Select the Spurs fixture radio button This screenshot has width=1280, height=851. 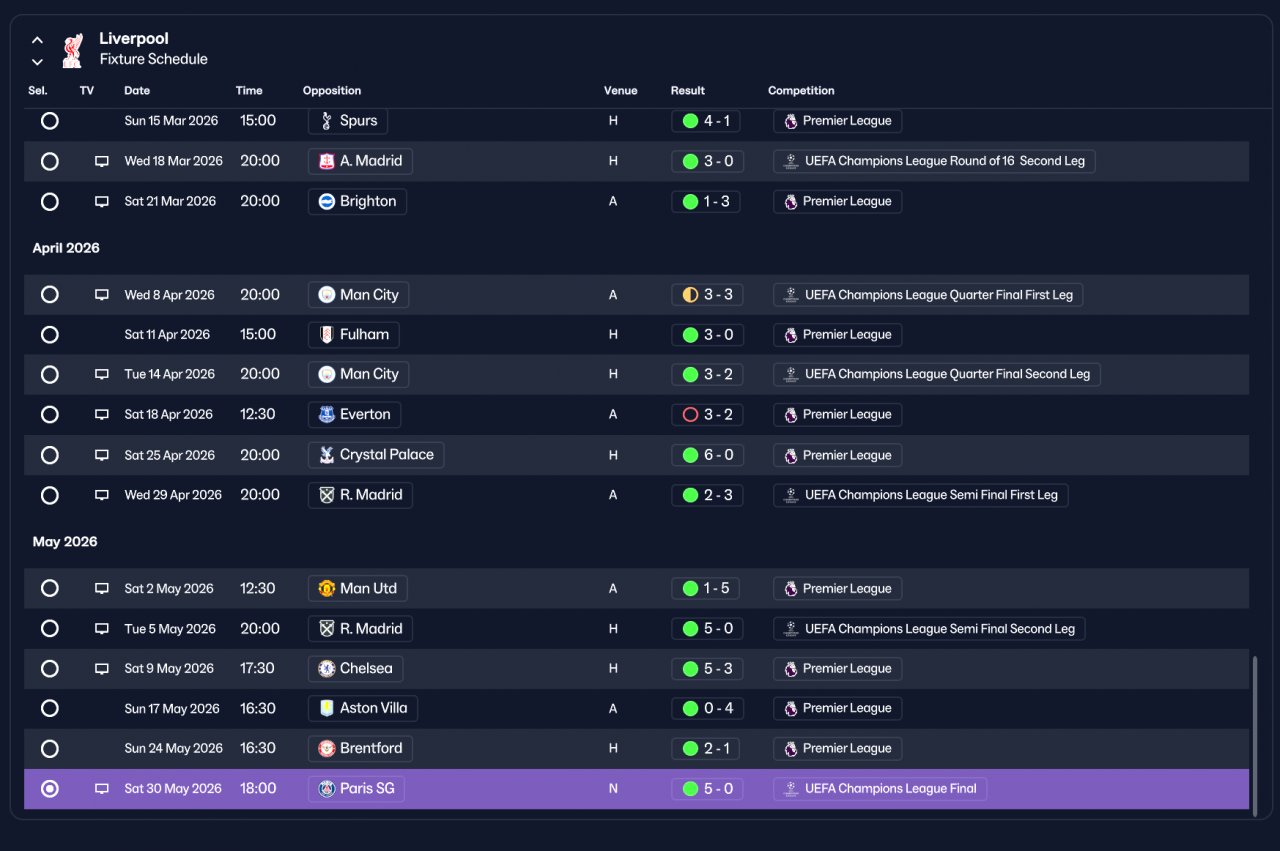50,121
